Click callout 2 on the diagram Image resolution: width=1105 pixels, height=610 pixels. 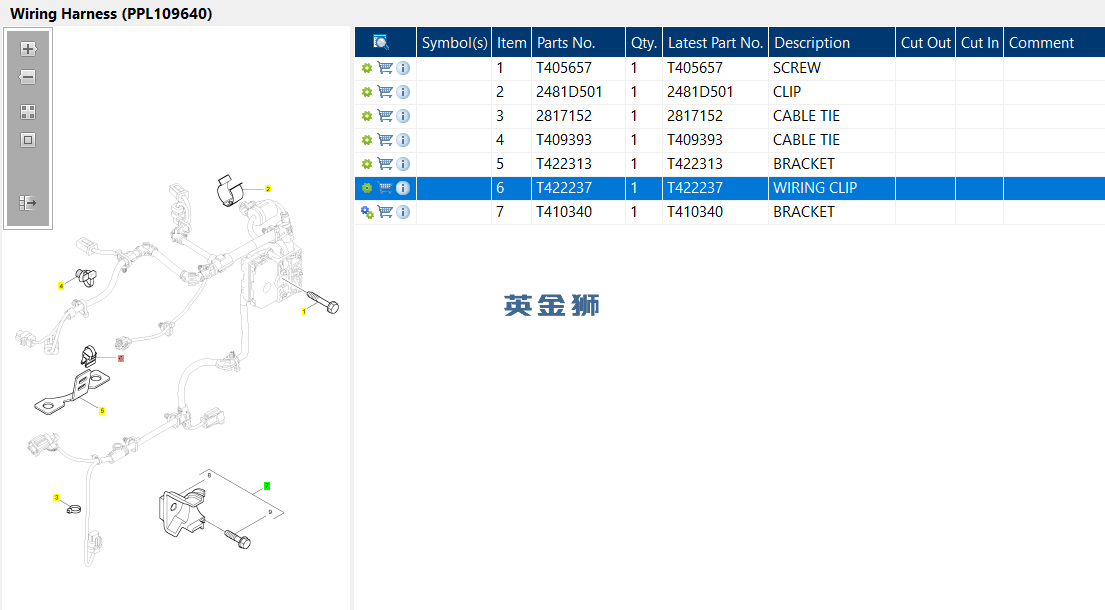(x=268, y=189)
